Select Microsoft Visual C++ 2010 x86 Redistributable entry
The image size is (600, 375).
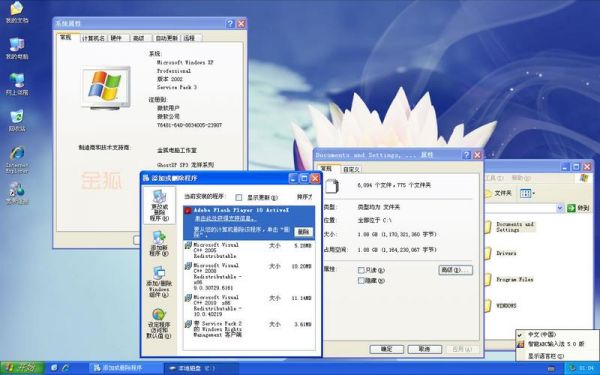tap(249, 305)
